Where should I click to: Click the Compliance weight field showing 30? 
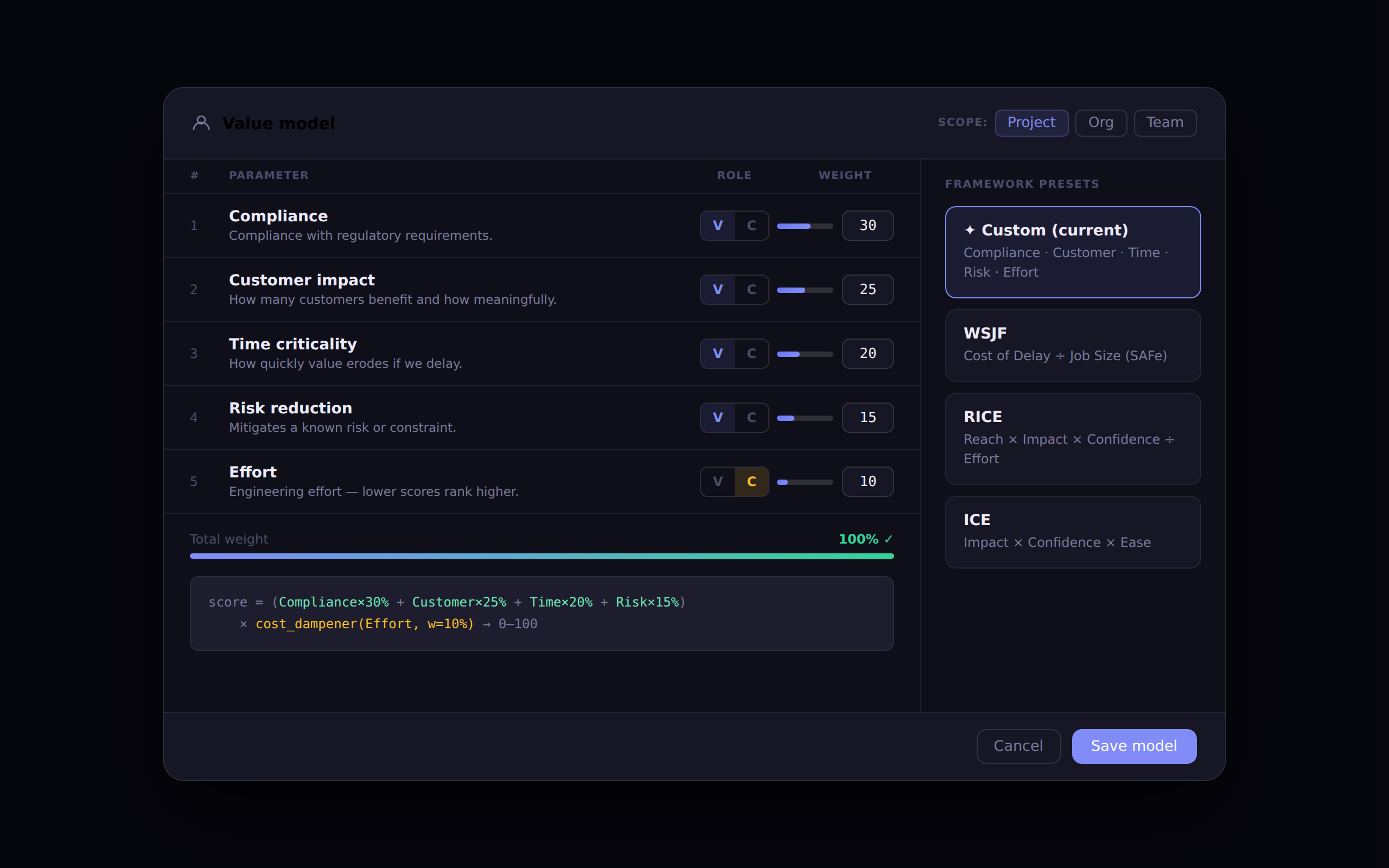point(868,226)
